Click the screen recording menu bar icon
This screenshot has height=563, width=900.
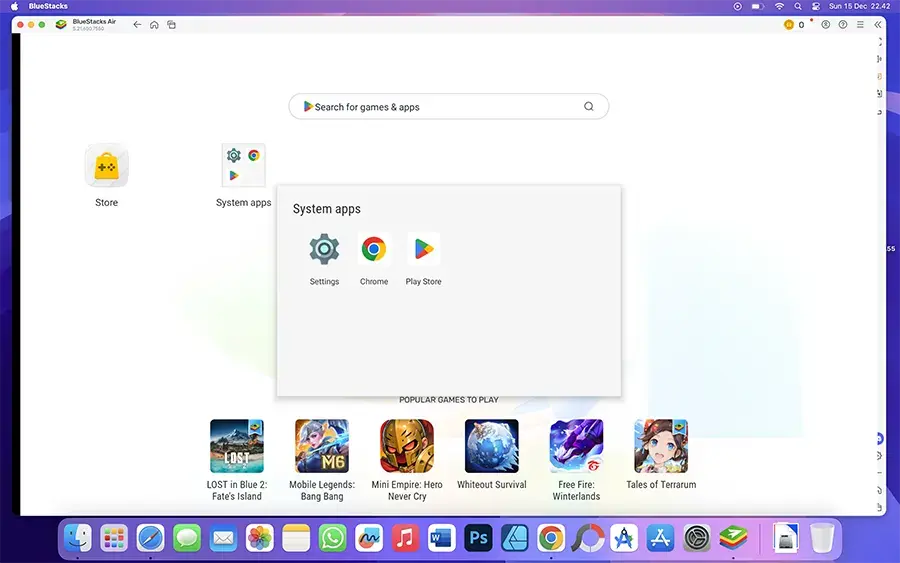pos(738,6)
